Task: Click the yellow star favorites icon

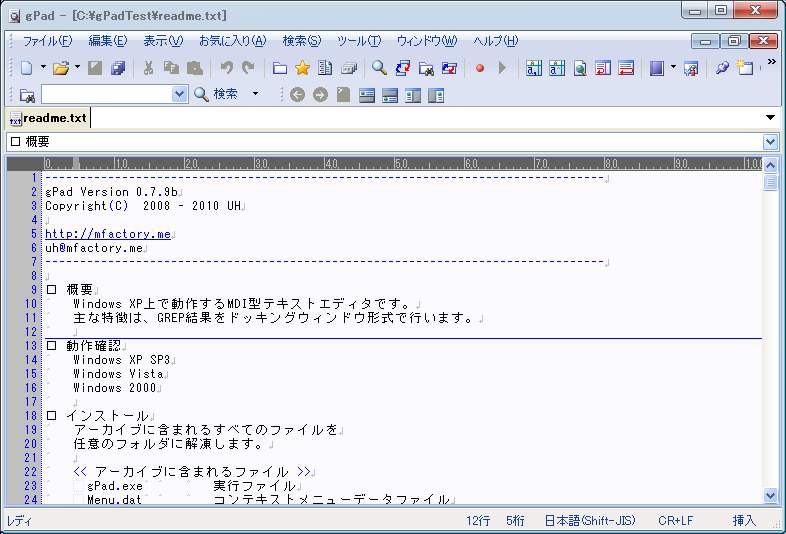Action: [302, 68]
